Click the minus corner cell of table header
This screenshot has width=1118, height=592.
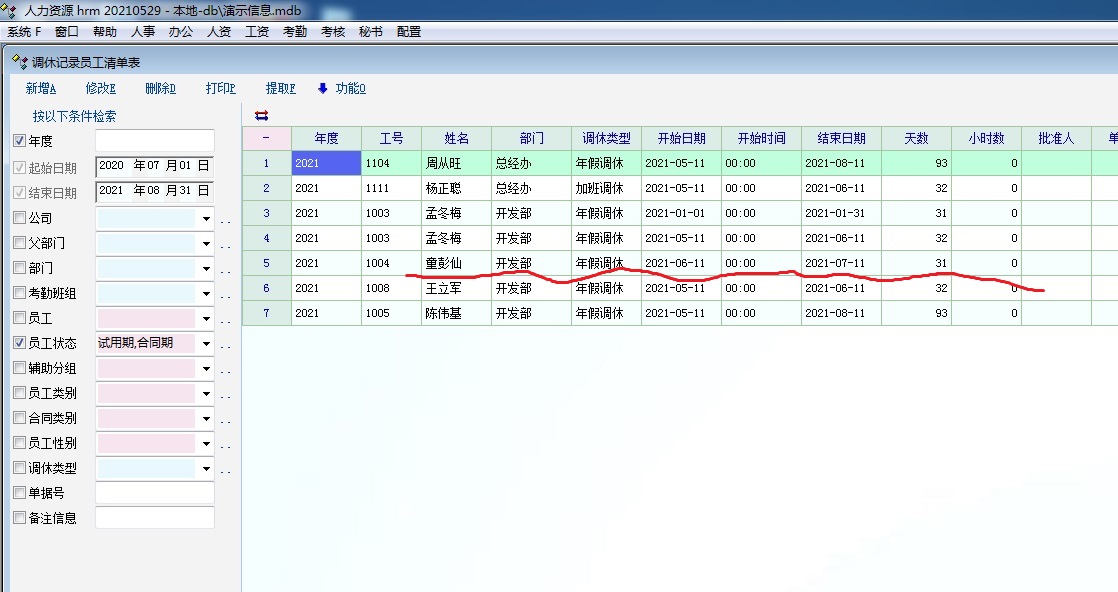pos(266,139)
